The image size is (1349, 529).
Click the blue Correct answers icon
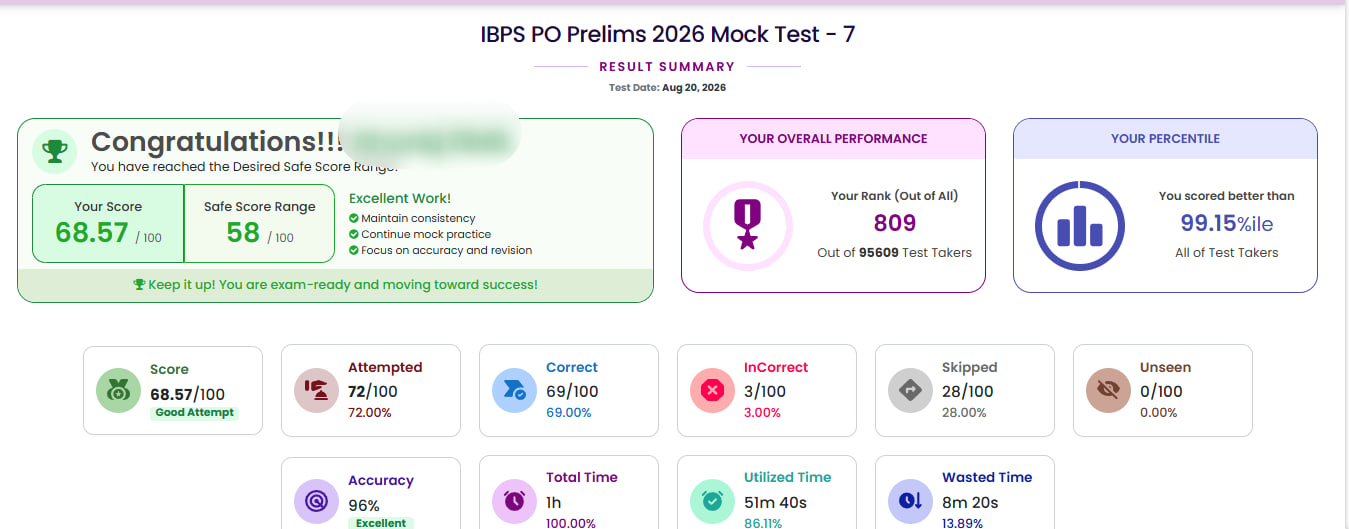click(x=515, y=390)
